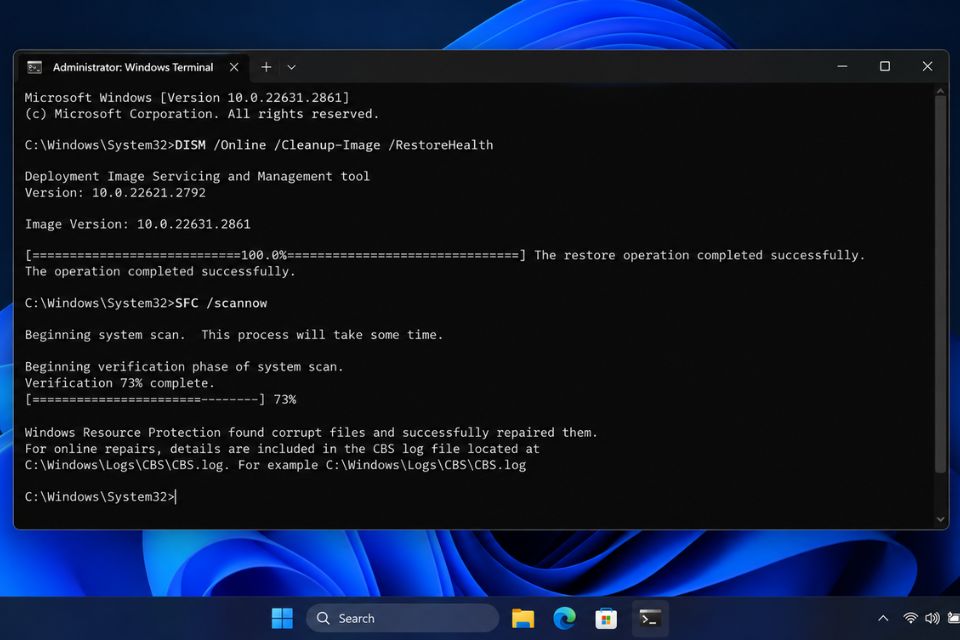
Task: Click the 'Image Version: 10.0.22631.2861' line
Action: point(138,224)
